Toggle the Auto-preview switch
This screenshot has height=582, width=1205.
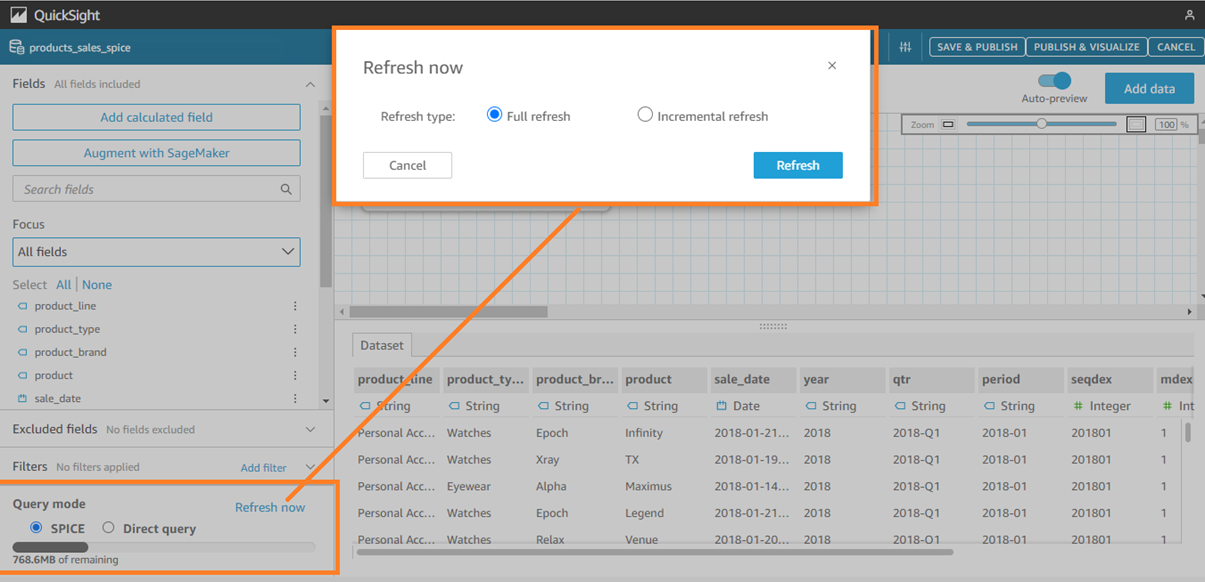point(1054,81)
